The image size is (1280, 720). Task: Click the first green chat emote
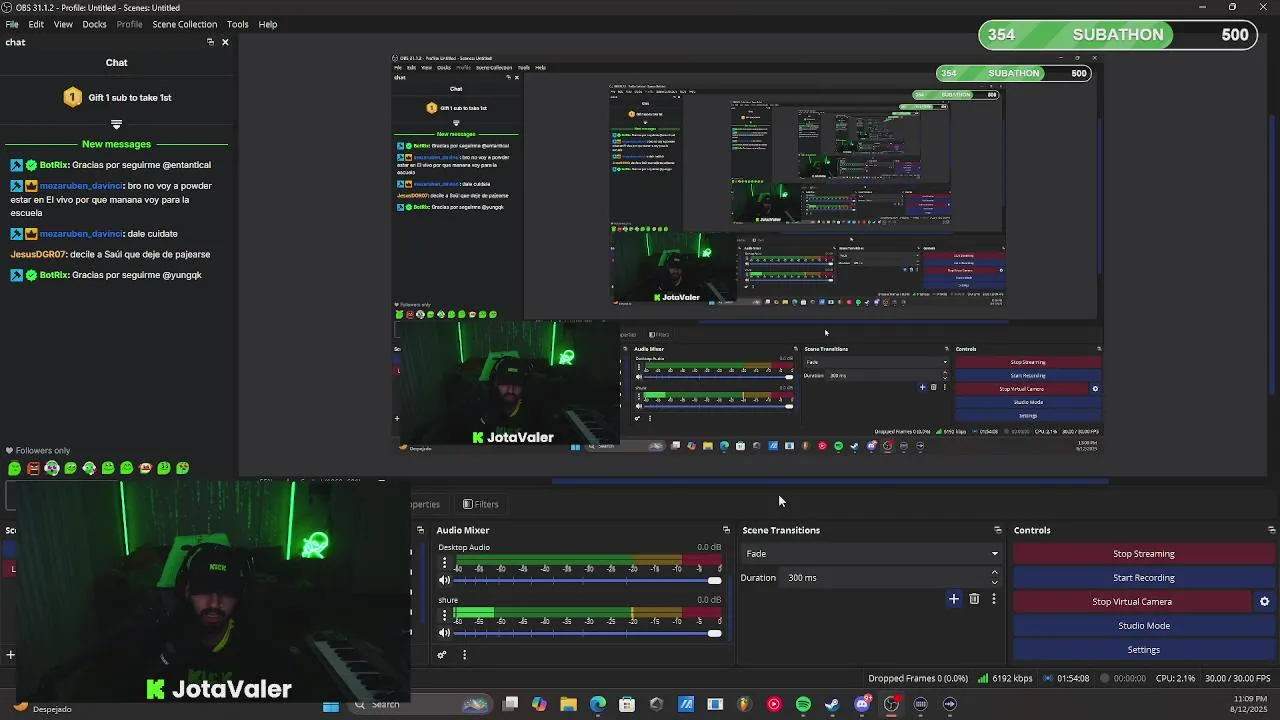click(14, 468)
